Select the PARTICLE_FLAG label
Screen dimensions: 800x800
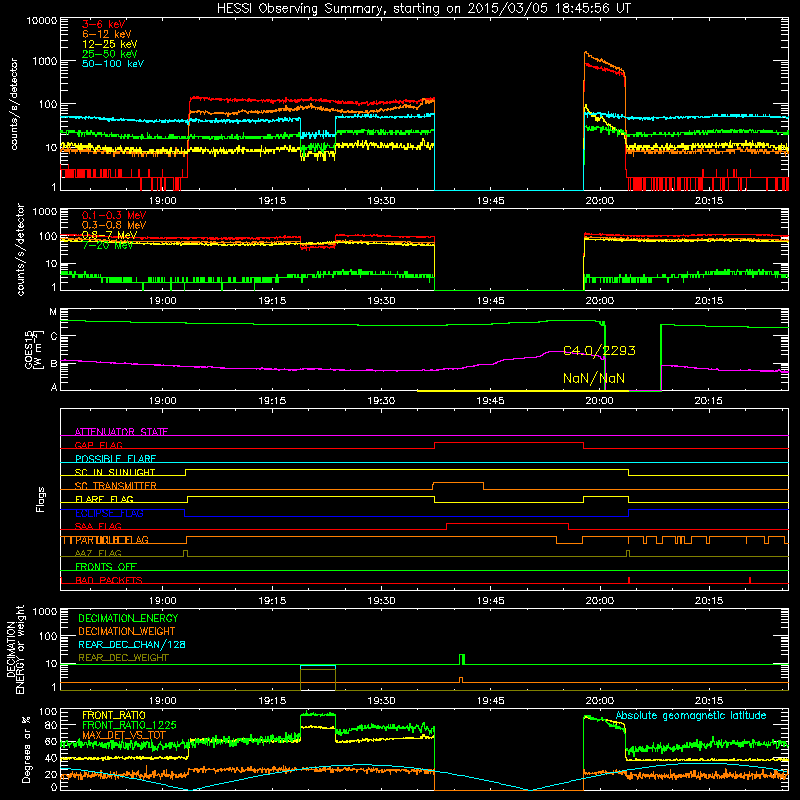point(112,540)
